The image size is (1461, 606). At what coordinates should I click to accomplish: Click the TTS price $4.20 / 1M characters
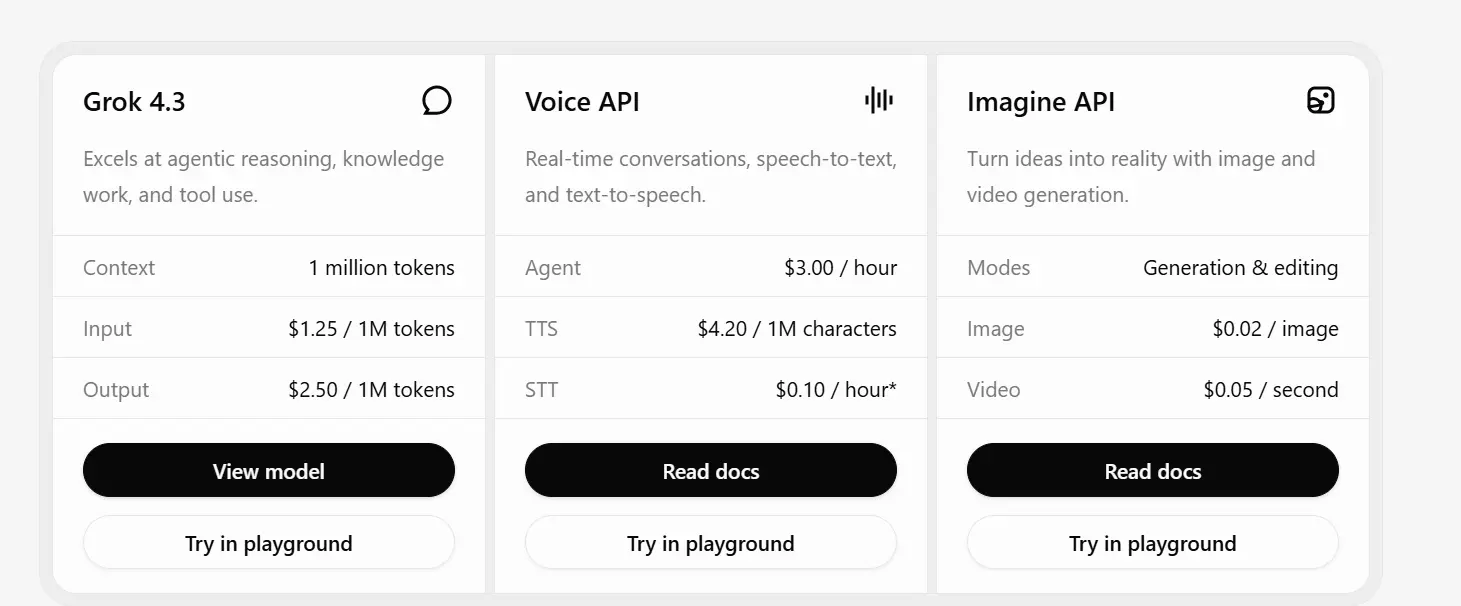pyautogui.click(x=797, y=329)
